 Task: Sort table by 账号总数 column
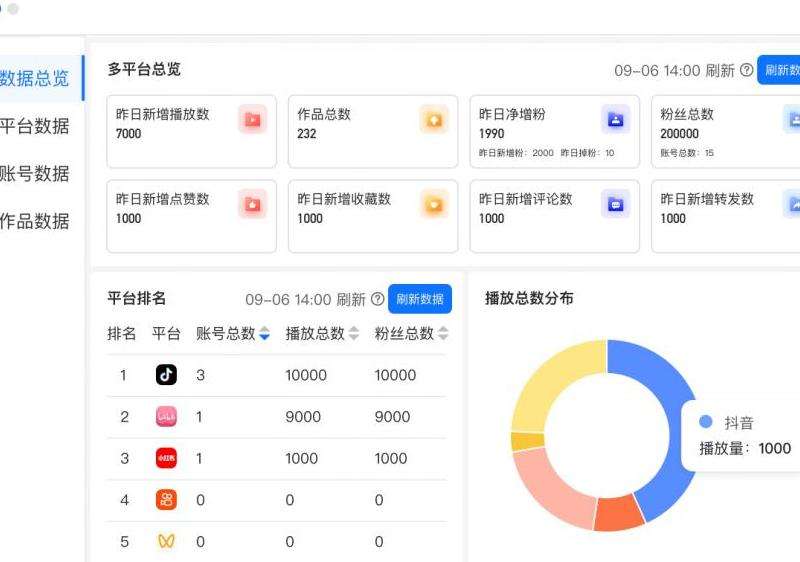264,334
